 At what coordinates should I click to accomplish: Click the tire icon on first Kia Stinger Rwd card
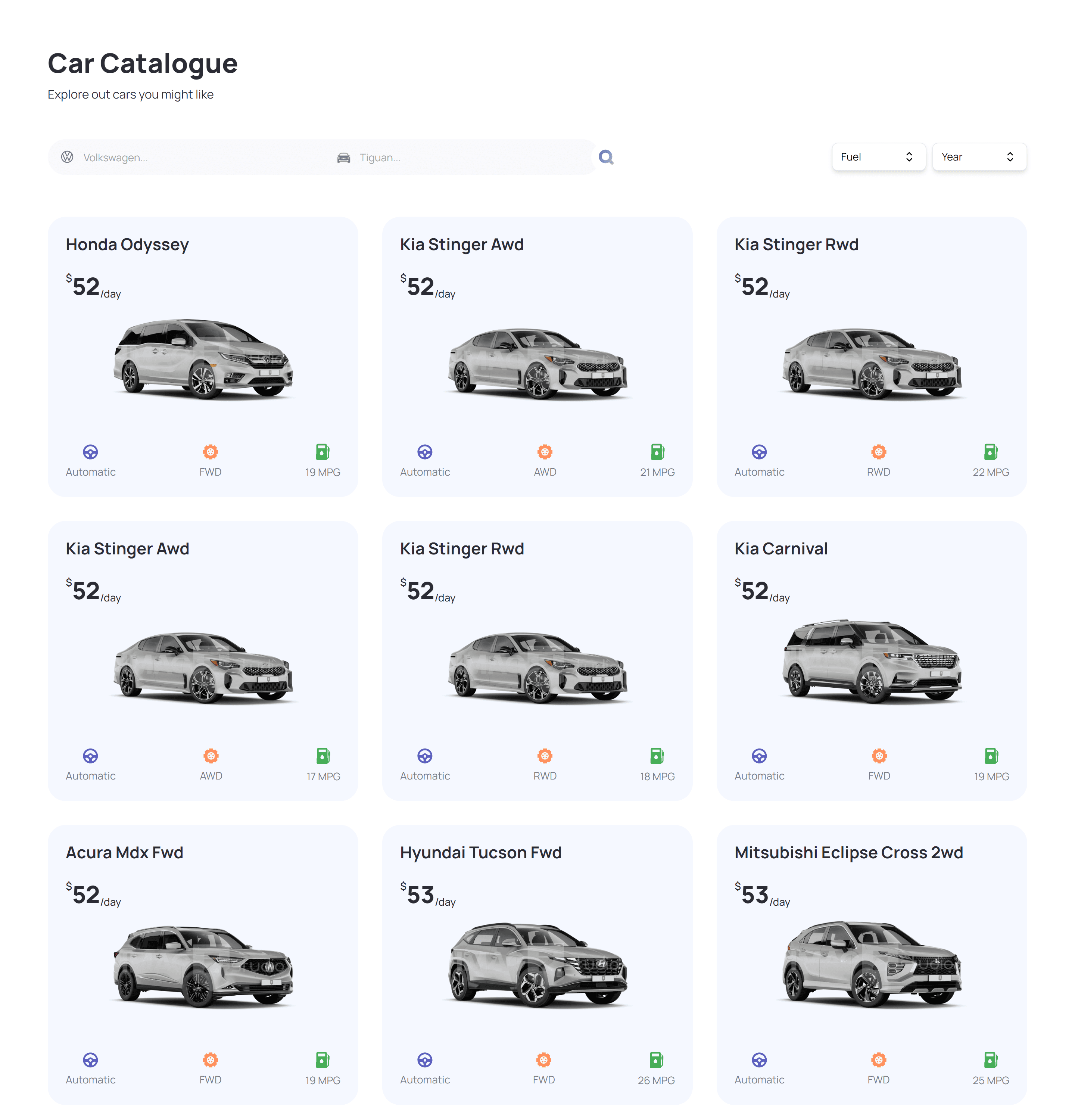pos(879,451)
